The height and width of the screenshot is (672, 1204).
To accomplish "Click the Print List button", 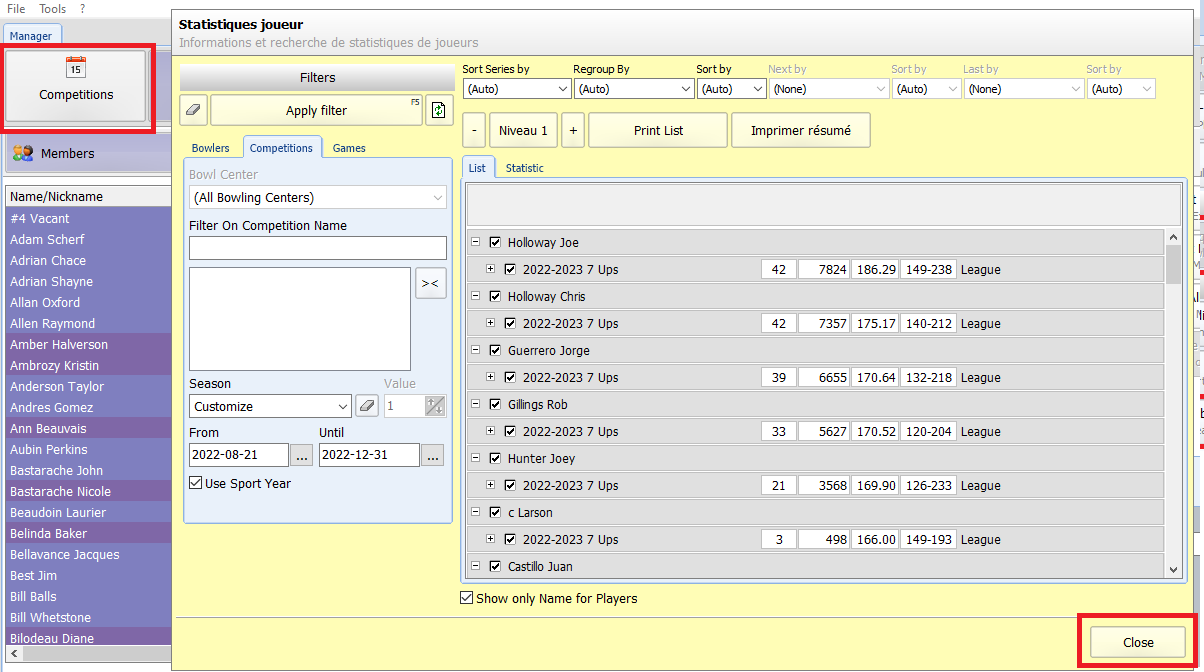I will pos(658,130).
